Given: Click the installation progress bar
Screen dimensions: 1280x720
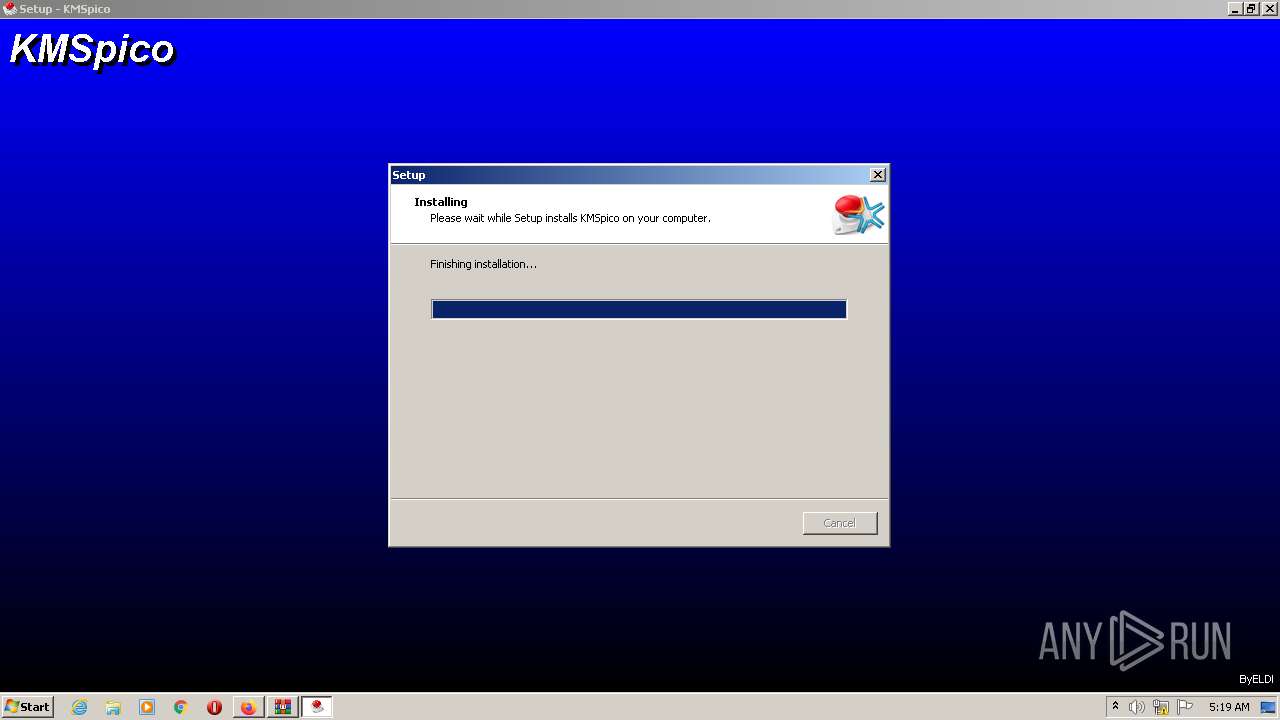Looking at the screenshot, I should tap(639, 309).
